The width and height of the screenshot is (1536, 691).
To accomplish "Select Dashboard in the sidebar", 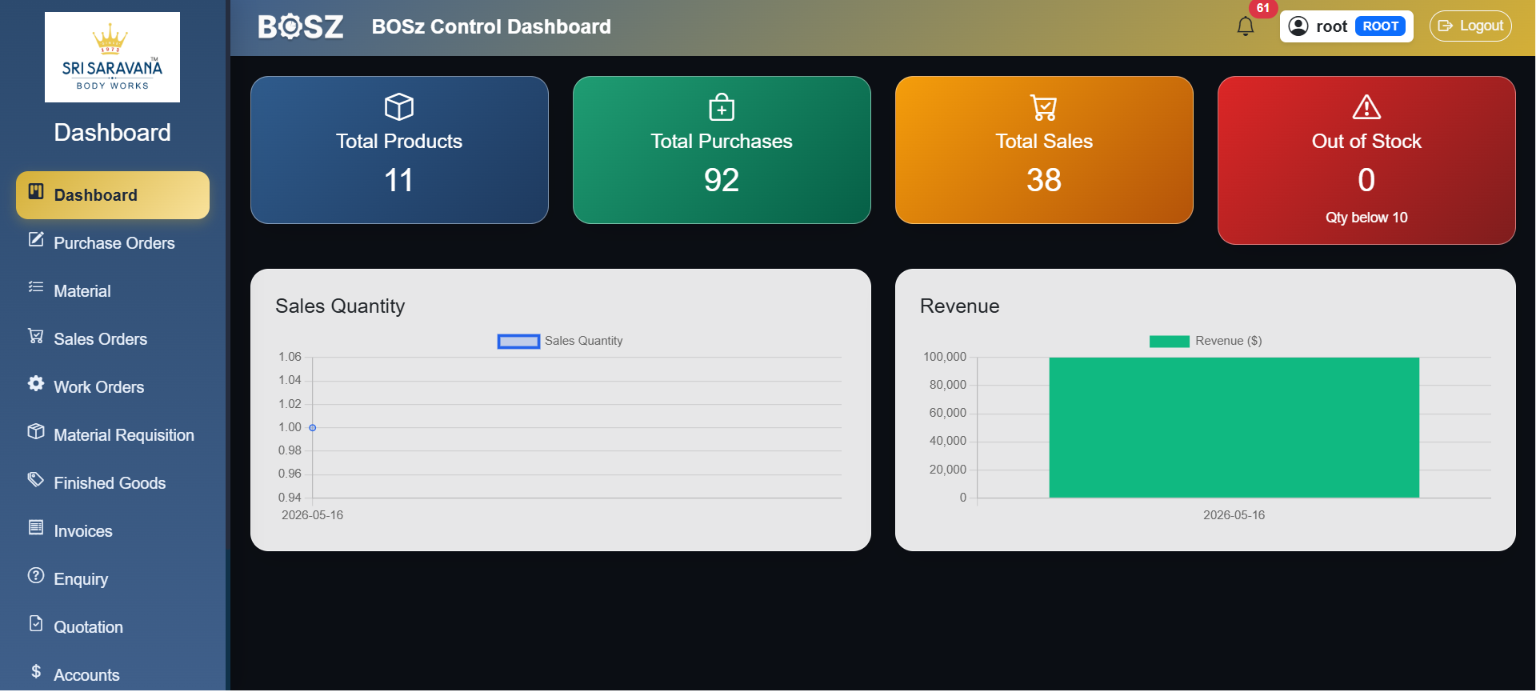I will coord(113,195).
